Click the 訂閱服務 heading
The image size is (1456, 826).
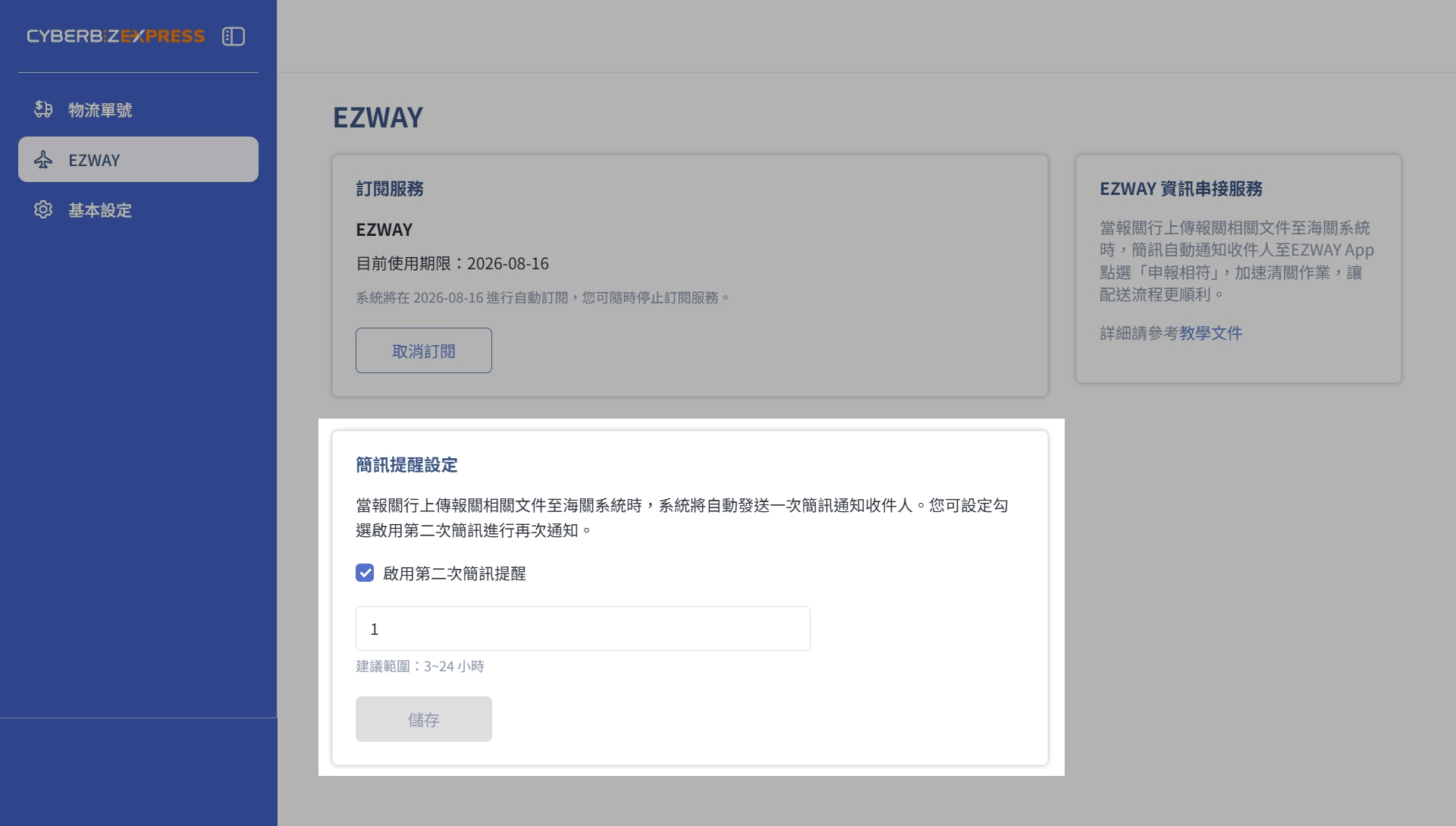click(x=390, y=189)
